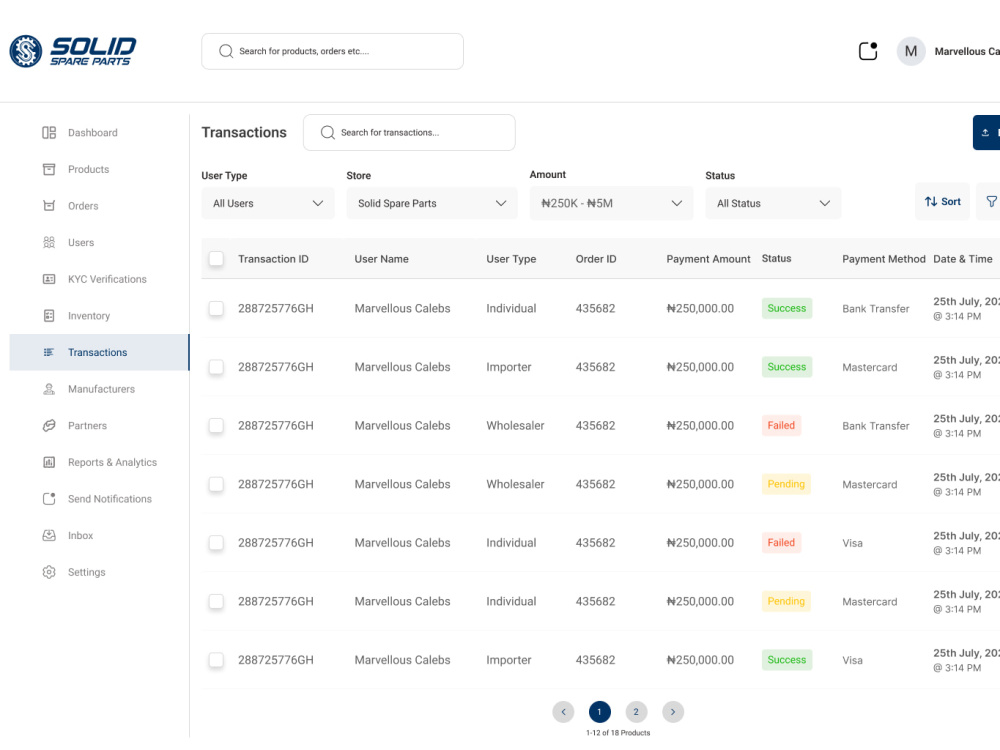
Task: Open the KYC Verifications menu item
Action: 99,279
